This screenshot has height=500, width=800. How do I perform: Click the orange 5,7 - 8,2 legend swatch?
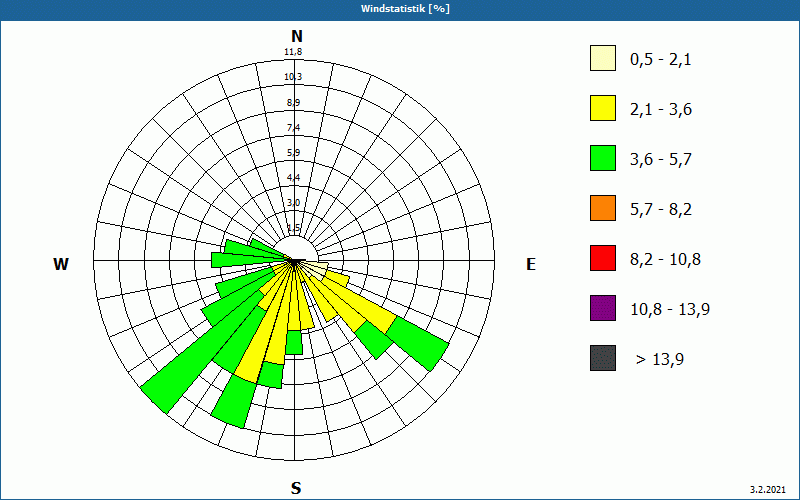pos(603,208)
